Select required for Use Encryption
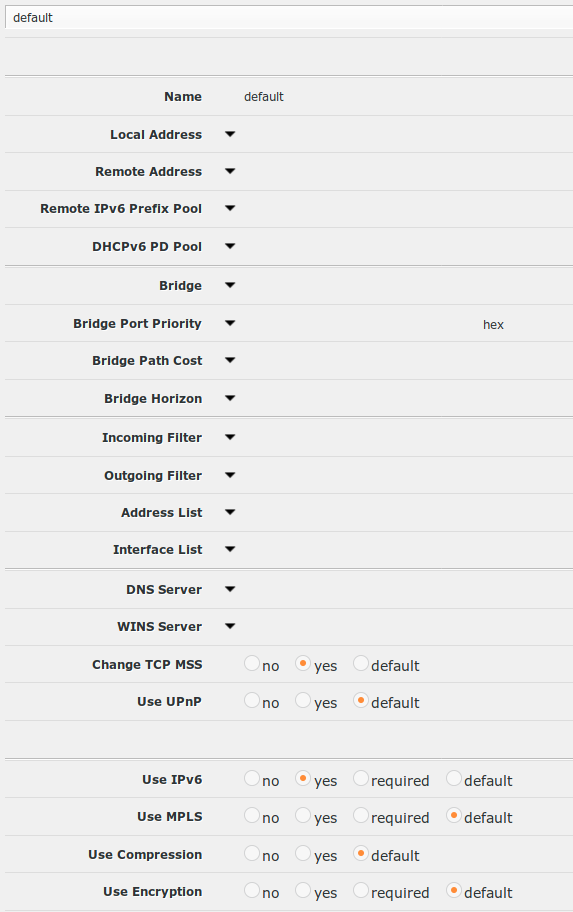Viewport: 573px width, 912px height. (x=361, y=890)
